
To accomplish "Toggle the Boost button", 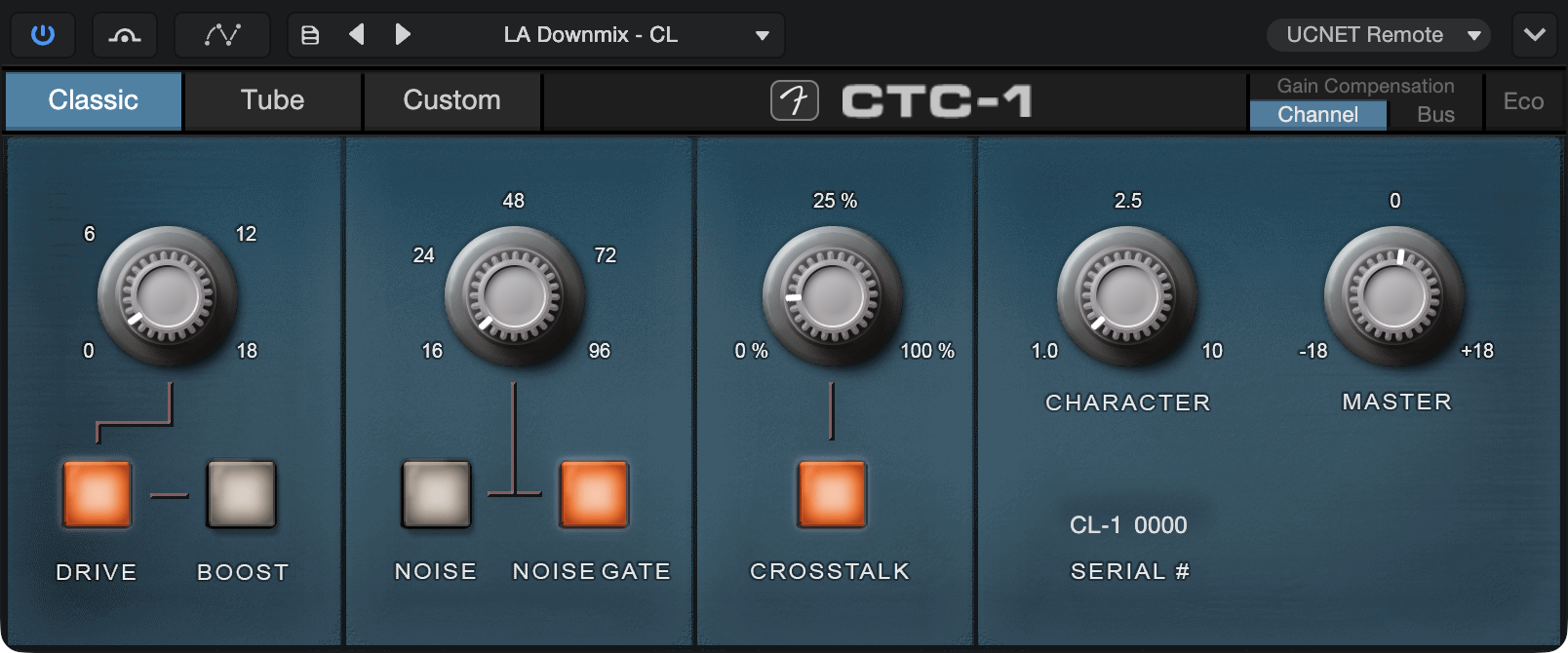I will pyautogui.click(x=241, y=494).
